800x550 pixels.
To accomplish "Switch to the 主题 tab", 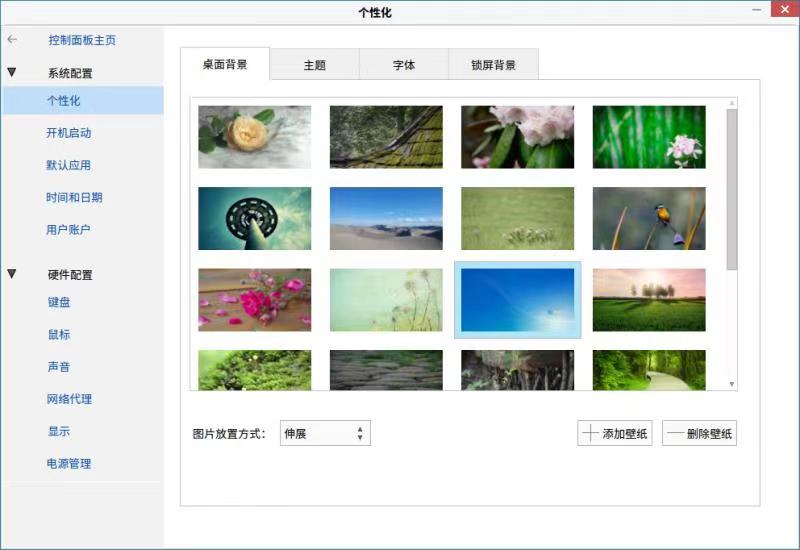I will (x=314, y=65).
